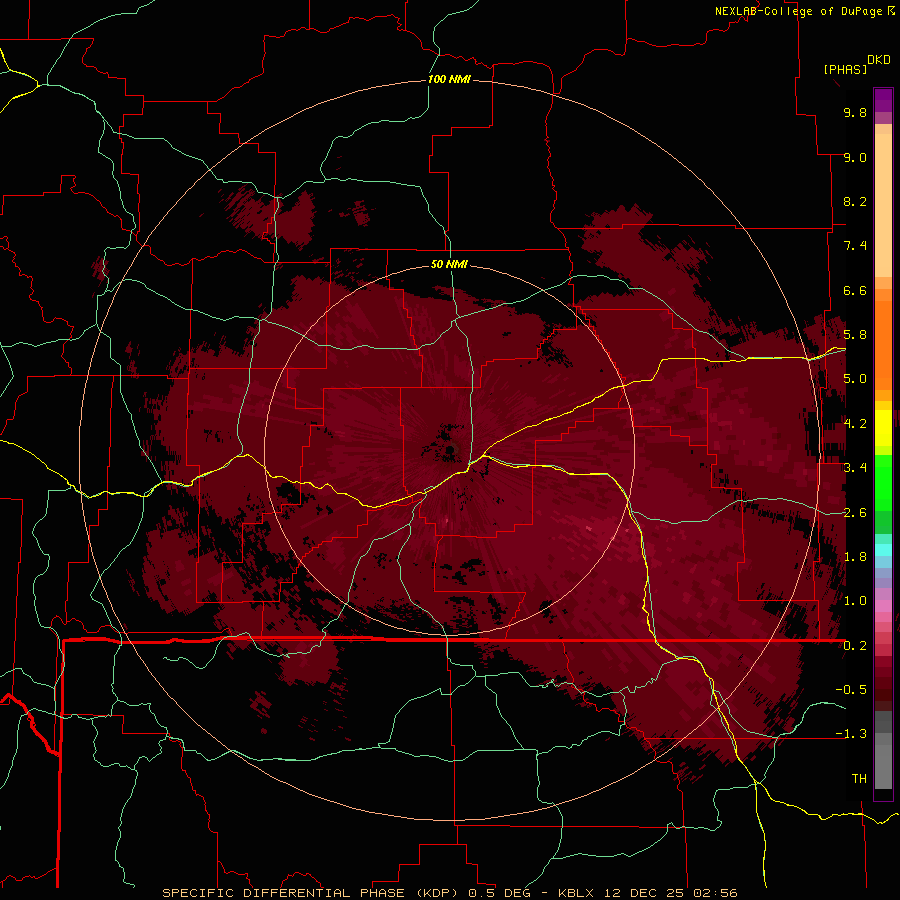
Task: Click the SPECIFIC DIFFERENTIAL PHASE (KDP) caption text
Action: point(312,893)
